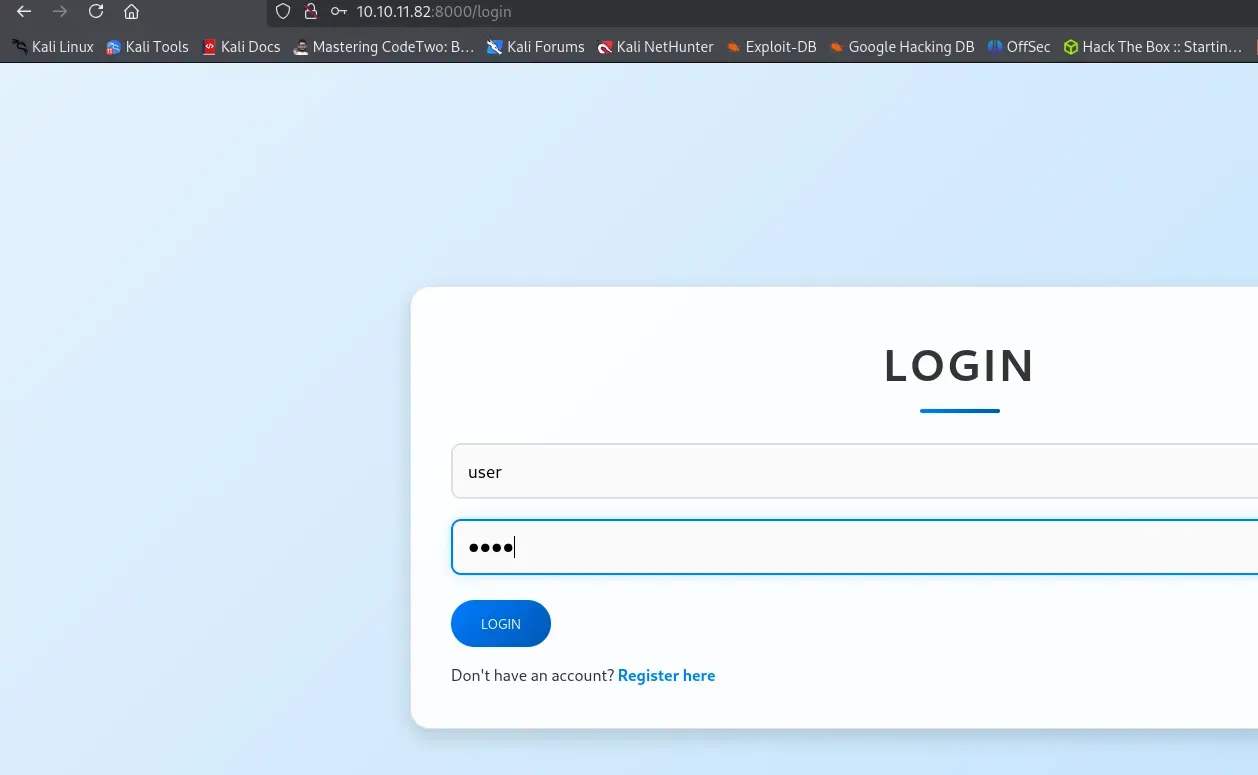This screenshot has height=775, width=1258.
Task: Open the Exploit-DB bookmark
Action: click(771, 47)
